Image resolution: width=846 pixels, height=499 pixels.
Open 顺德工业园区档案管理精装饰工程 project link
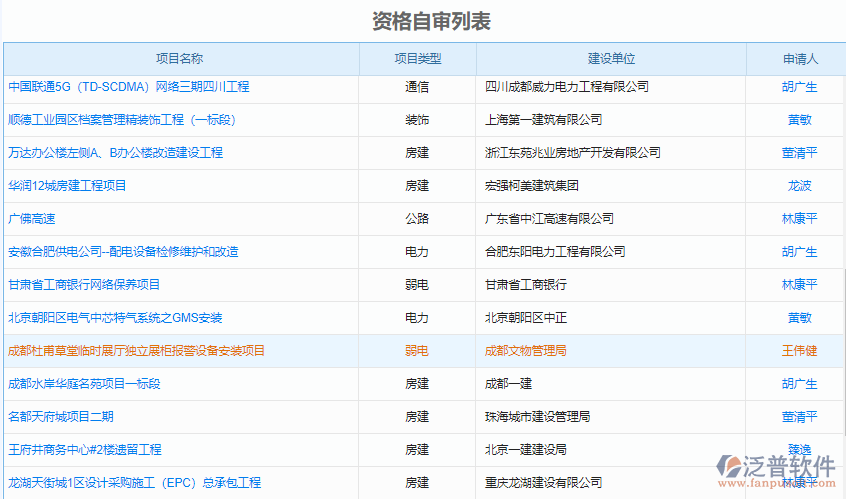(x=122, y=120)
